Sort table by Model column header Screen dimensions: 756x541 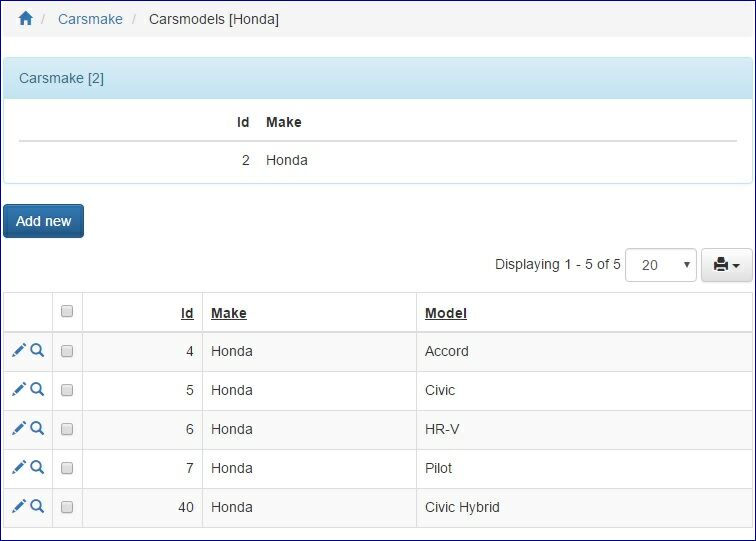pos(446,313)
